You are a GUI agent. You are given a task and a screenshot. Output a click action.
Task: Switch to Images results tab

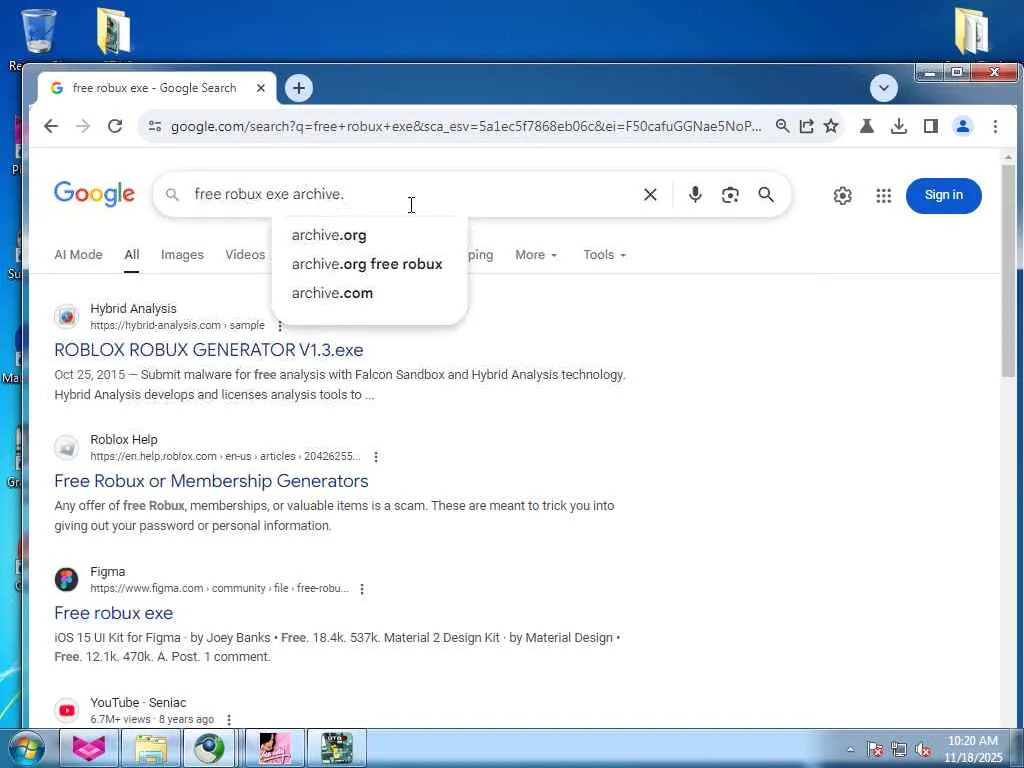tap(182, 255)
